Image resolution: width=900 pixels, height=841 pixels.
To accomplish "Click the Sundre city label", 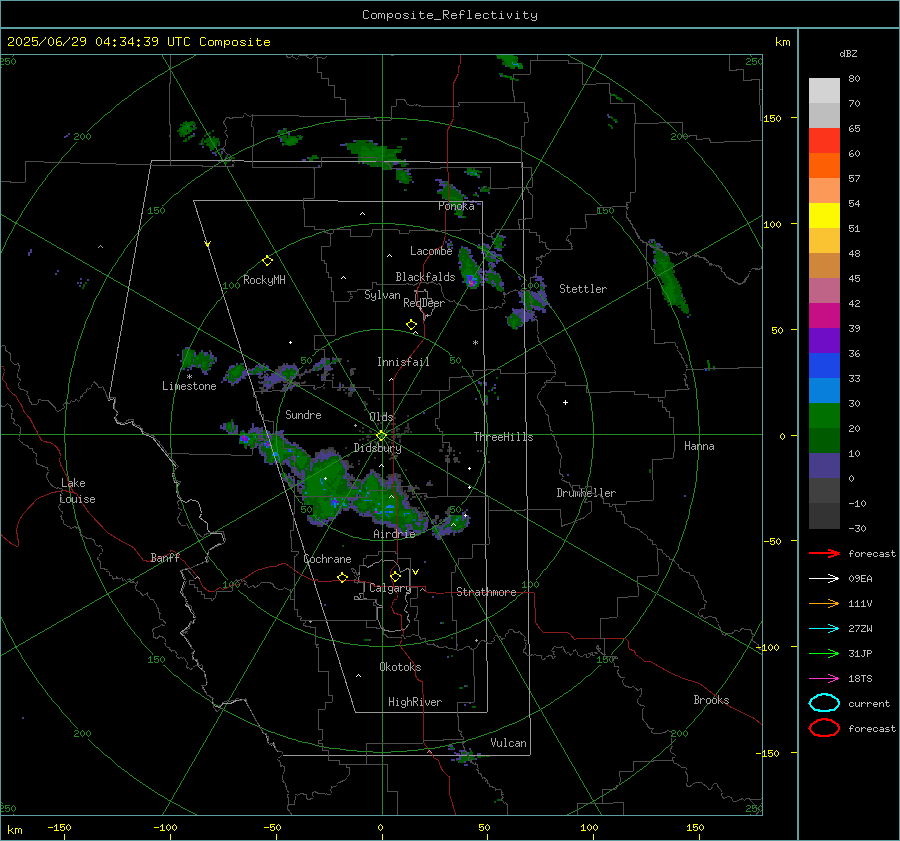I will (x=303, y=414).
